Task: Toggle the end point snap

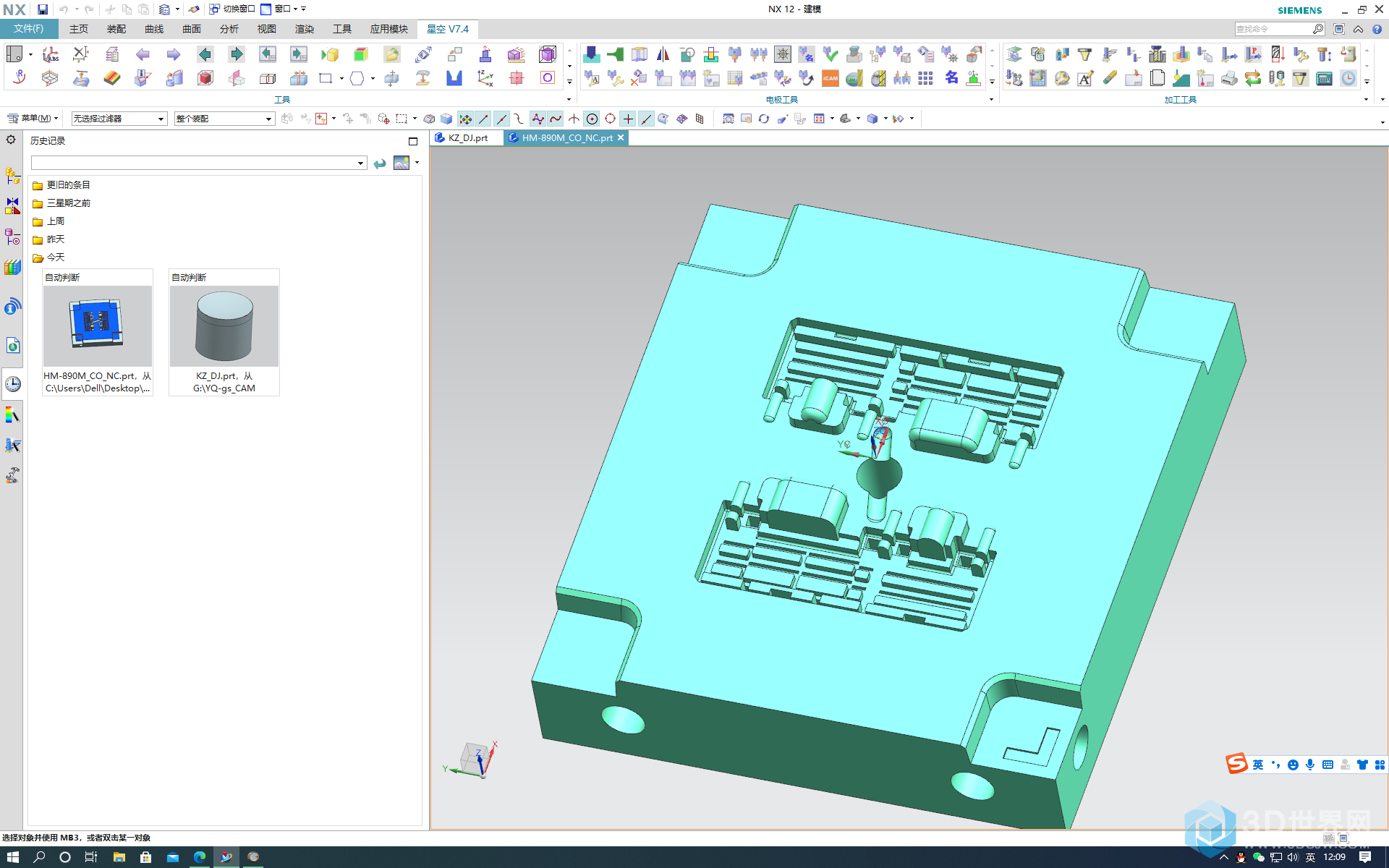Action: coord(483,119)
